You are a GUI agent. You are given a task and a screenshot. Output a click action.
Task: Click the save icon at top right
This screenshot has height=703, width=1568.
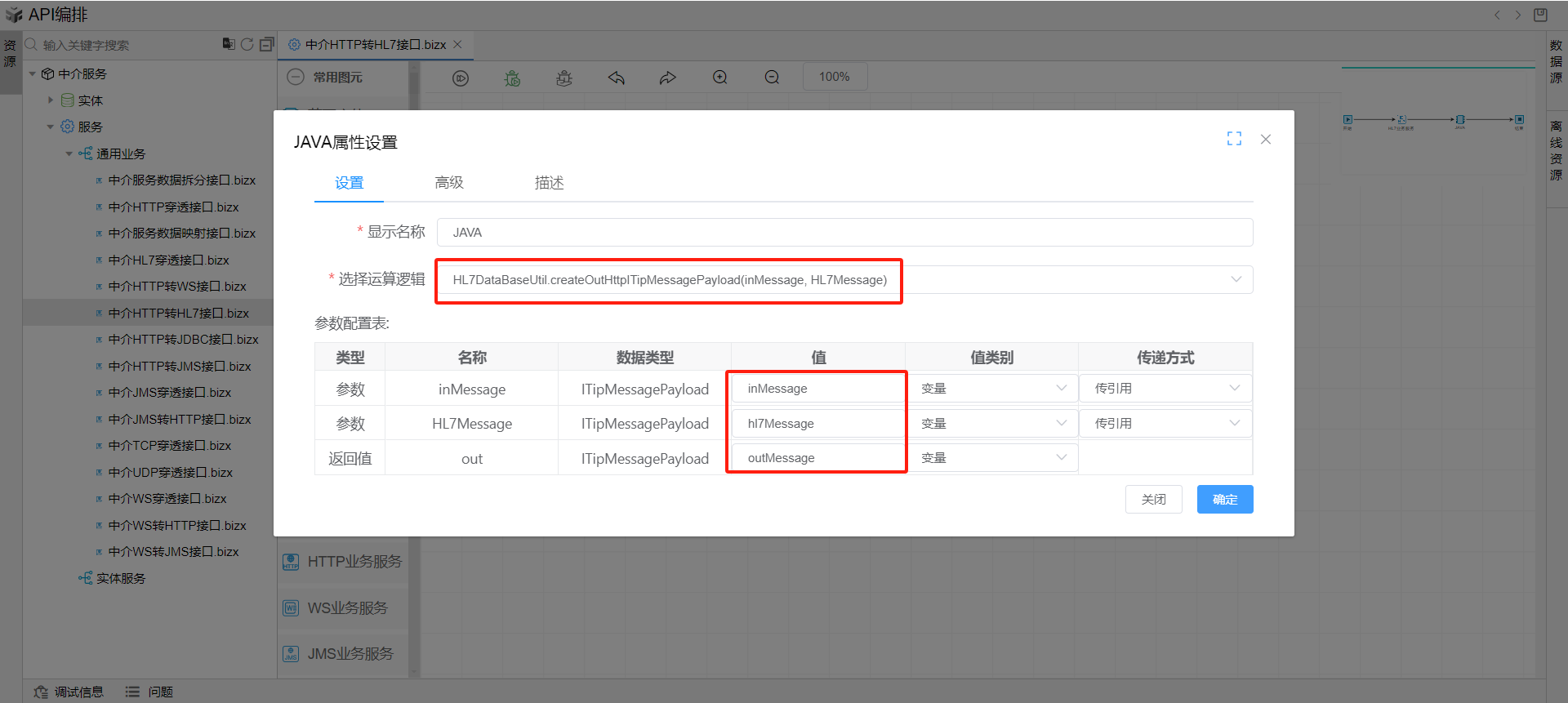point(1540,15)
